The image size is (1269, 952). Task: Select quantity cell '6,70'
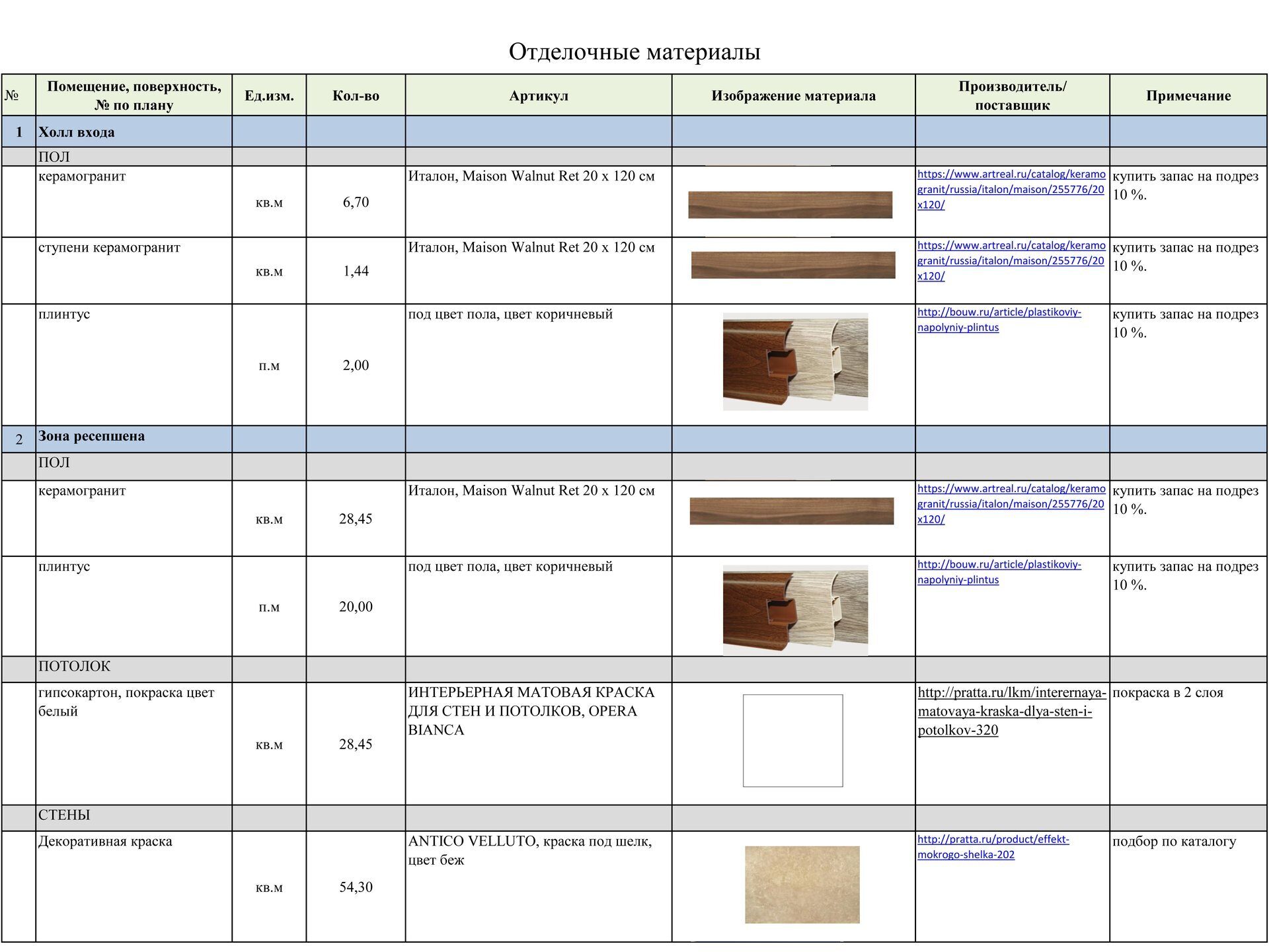click(x=356, y=202)
